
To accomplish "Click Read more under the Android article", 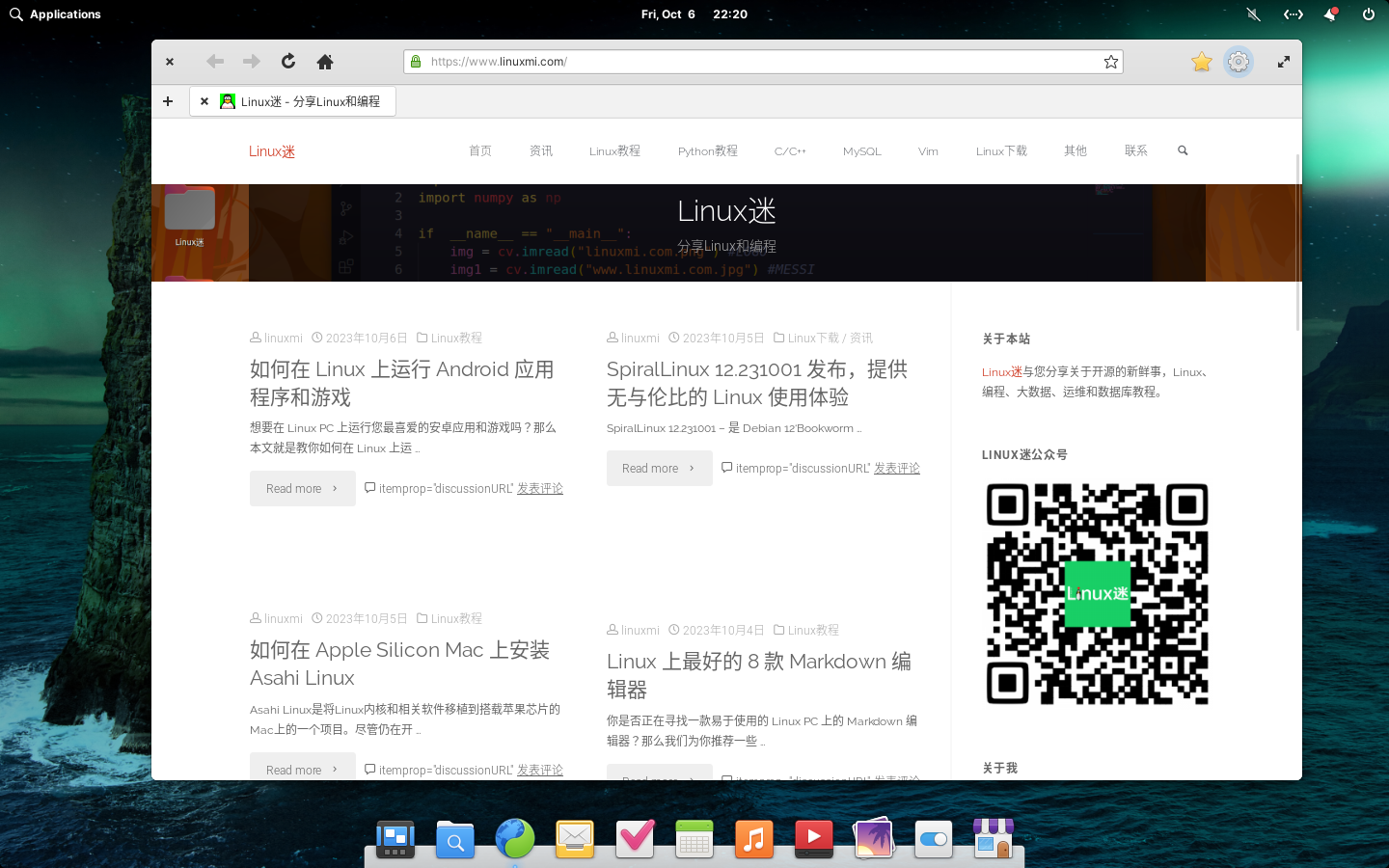I will pyautogui.click(x=303, y=489).
